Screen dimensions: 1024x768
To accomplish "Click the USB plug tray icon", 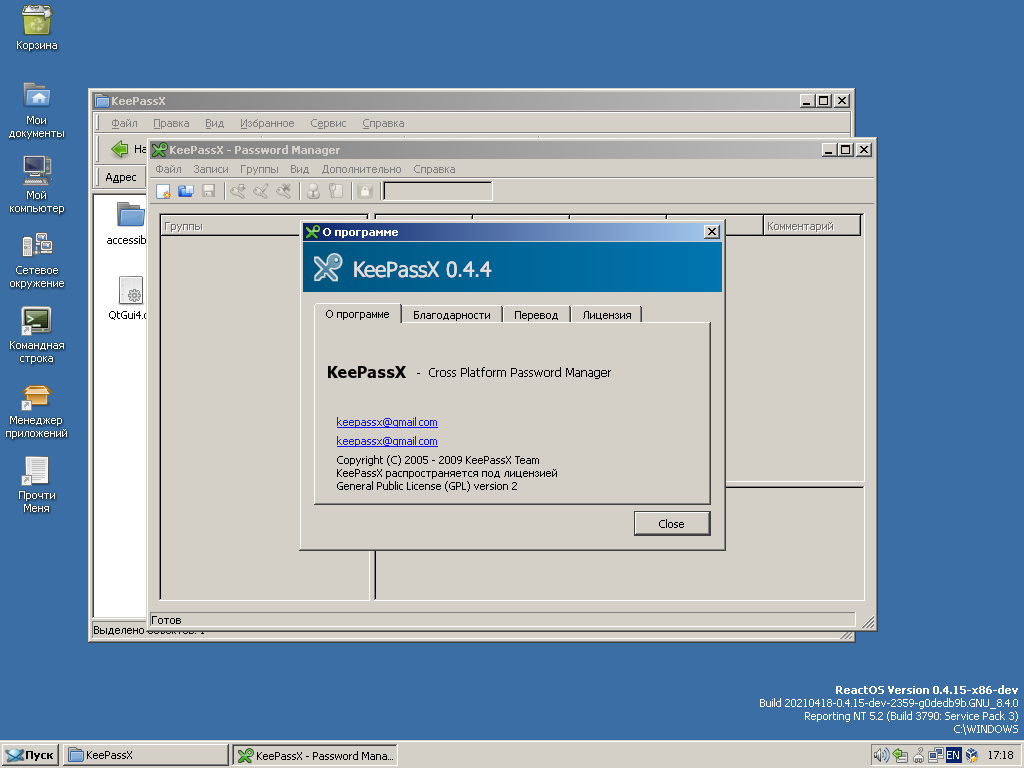I will (x=918, y=755).
